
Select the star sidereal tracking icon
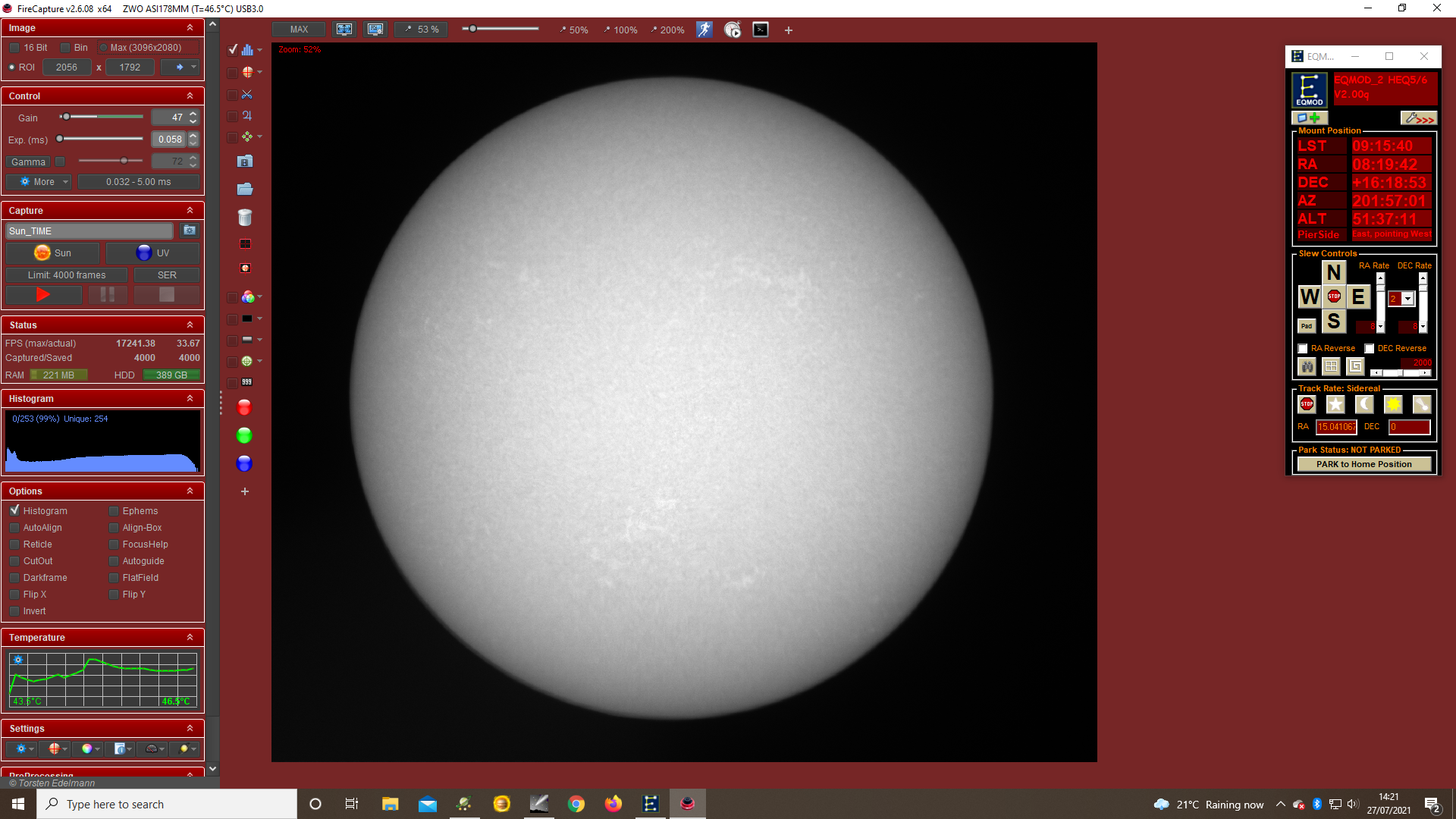[x=1335, y=404]
